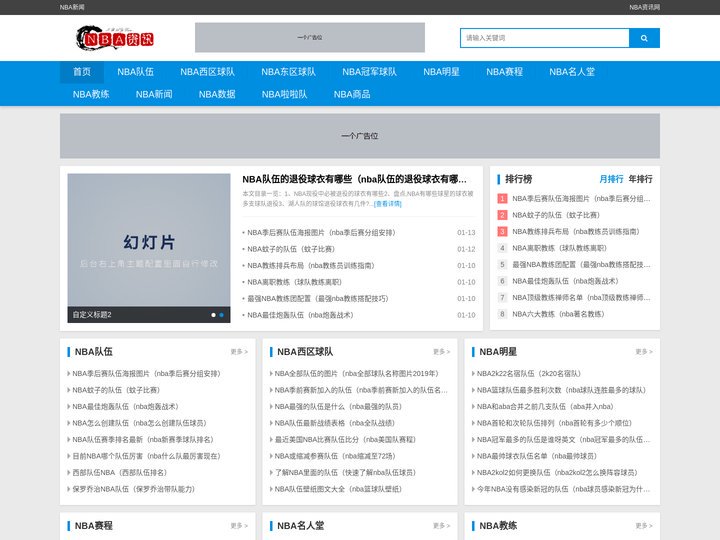Open NBA最强的队伍是什么 article
Viewport: 720px width, 540px height.
(338, 407)
